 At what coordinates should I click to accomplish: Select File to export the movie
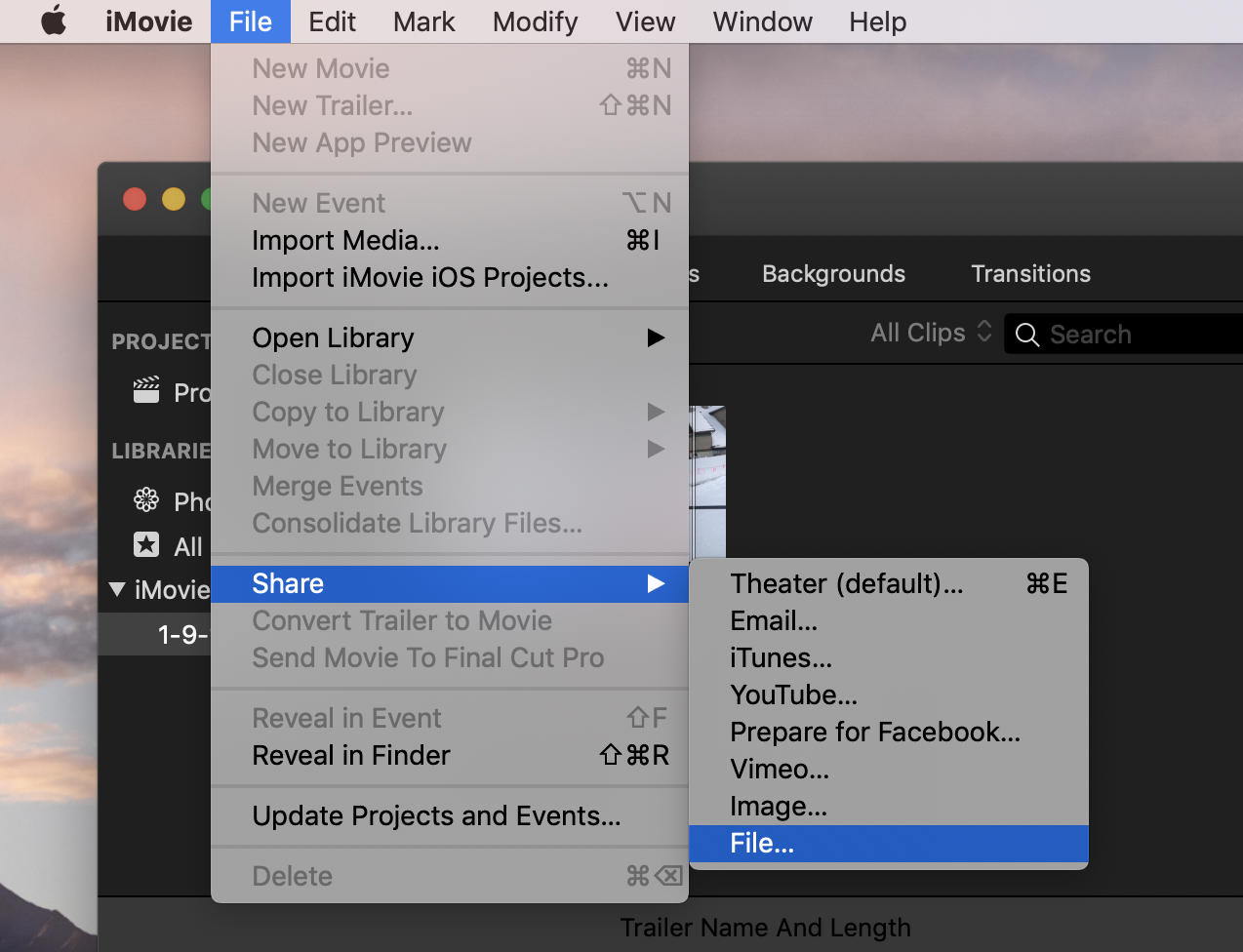point(763,843)
